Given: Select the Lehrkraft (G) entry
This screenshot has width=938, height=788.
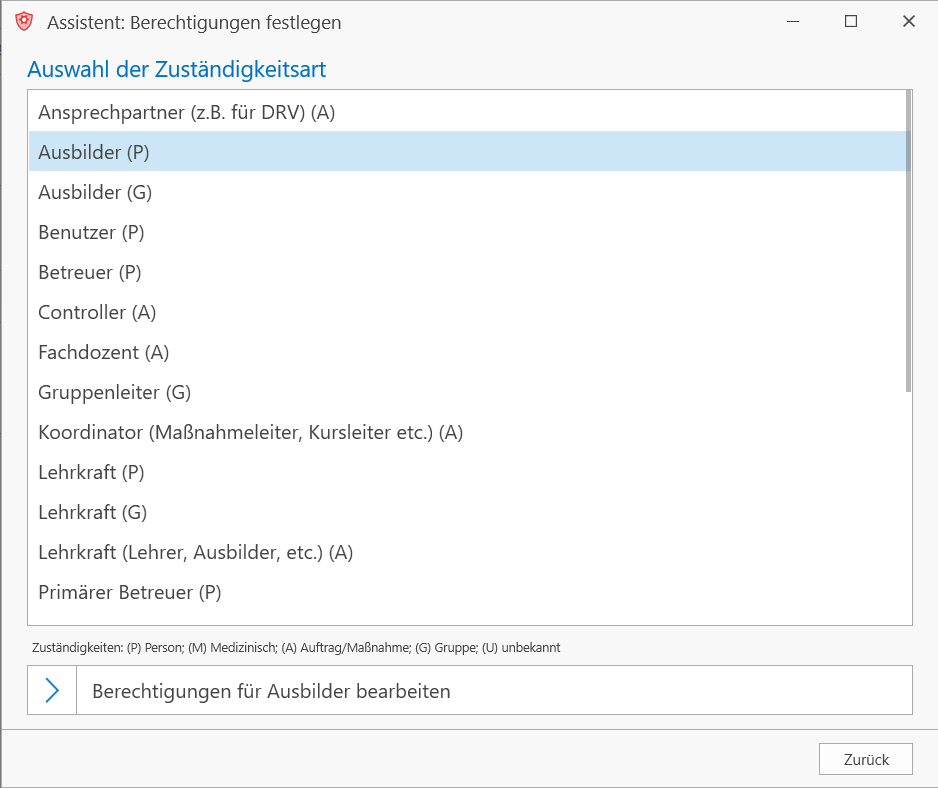Looking at the screenshot, I should click(467, 512).
